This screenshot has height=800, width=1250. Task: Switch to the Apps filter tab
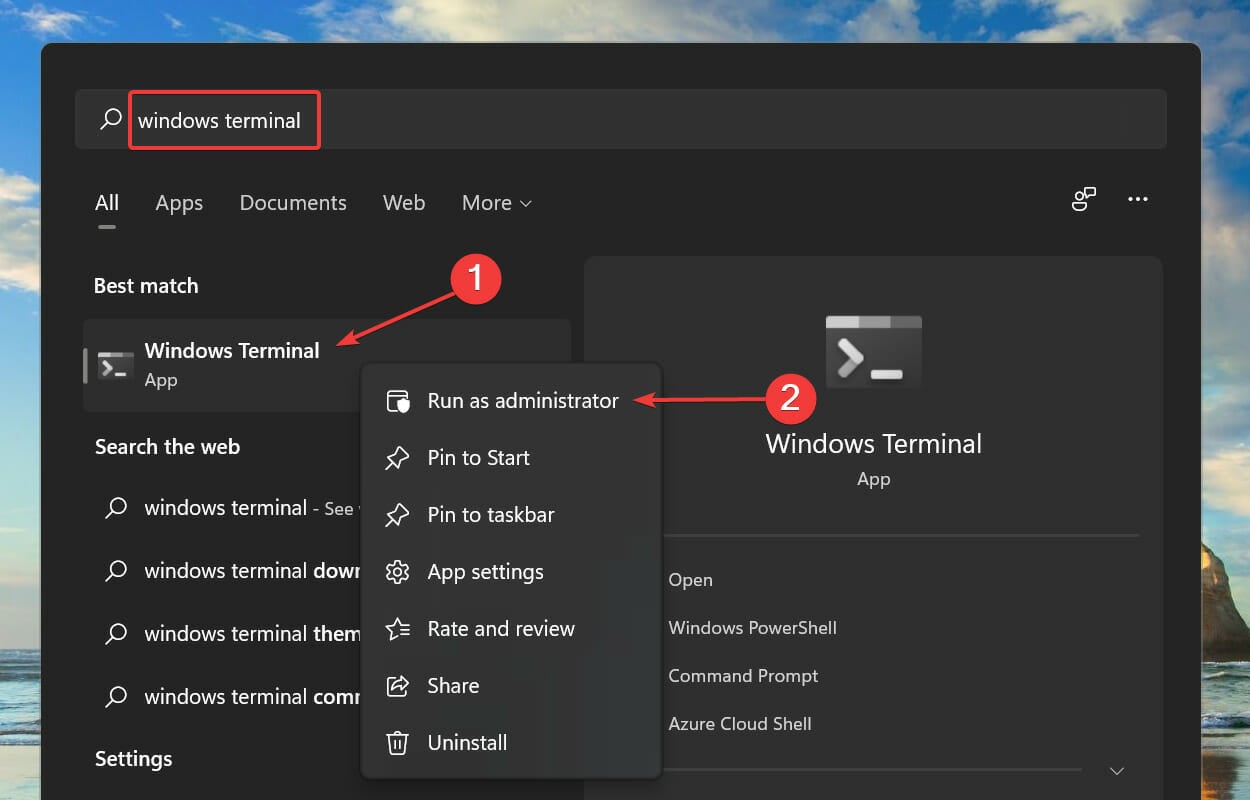[x=179, y=203]
